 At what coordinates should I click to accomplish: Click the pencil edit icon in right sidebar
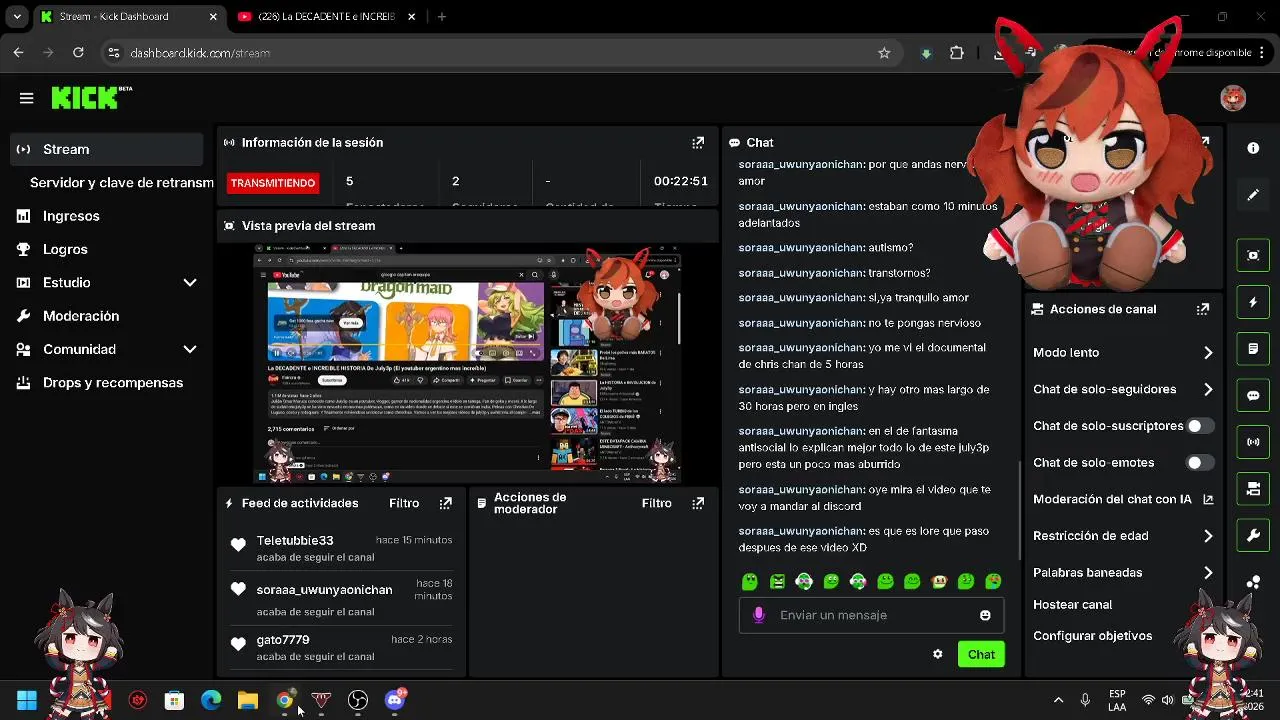(x=1253, y=195)
